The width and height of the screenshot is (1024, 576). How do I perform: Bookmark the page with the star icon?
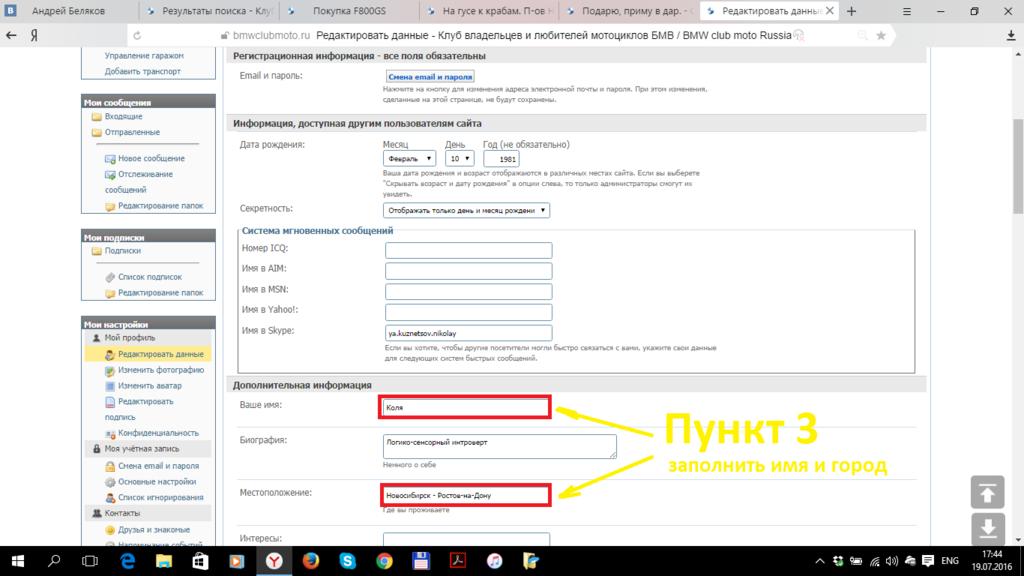(880, 34)
